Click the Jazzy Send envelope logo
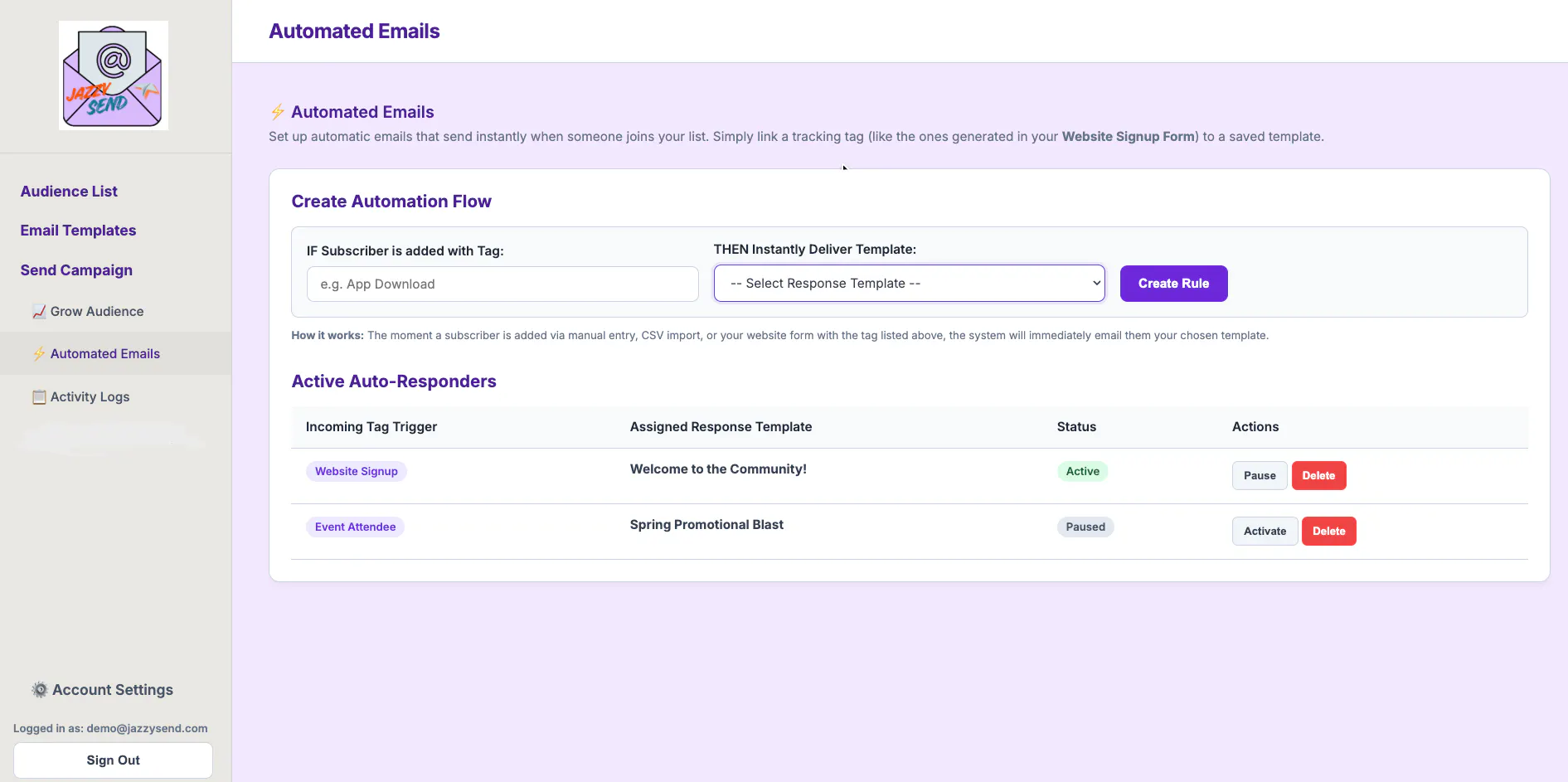This screenshot has height=782, width=1568. [114, 75]
